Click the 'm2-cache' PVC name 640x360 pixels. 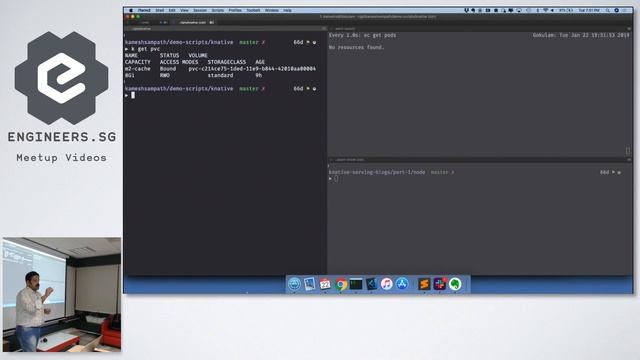(x=138, y=69)
